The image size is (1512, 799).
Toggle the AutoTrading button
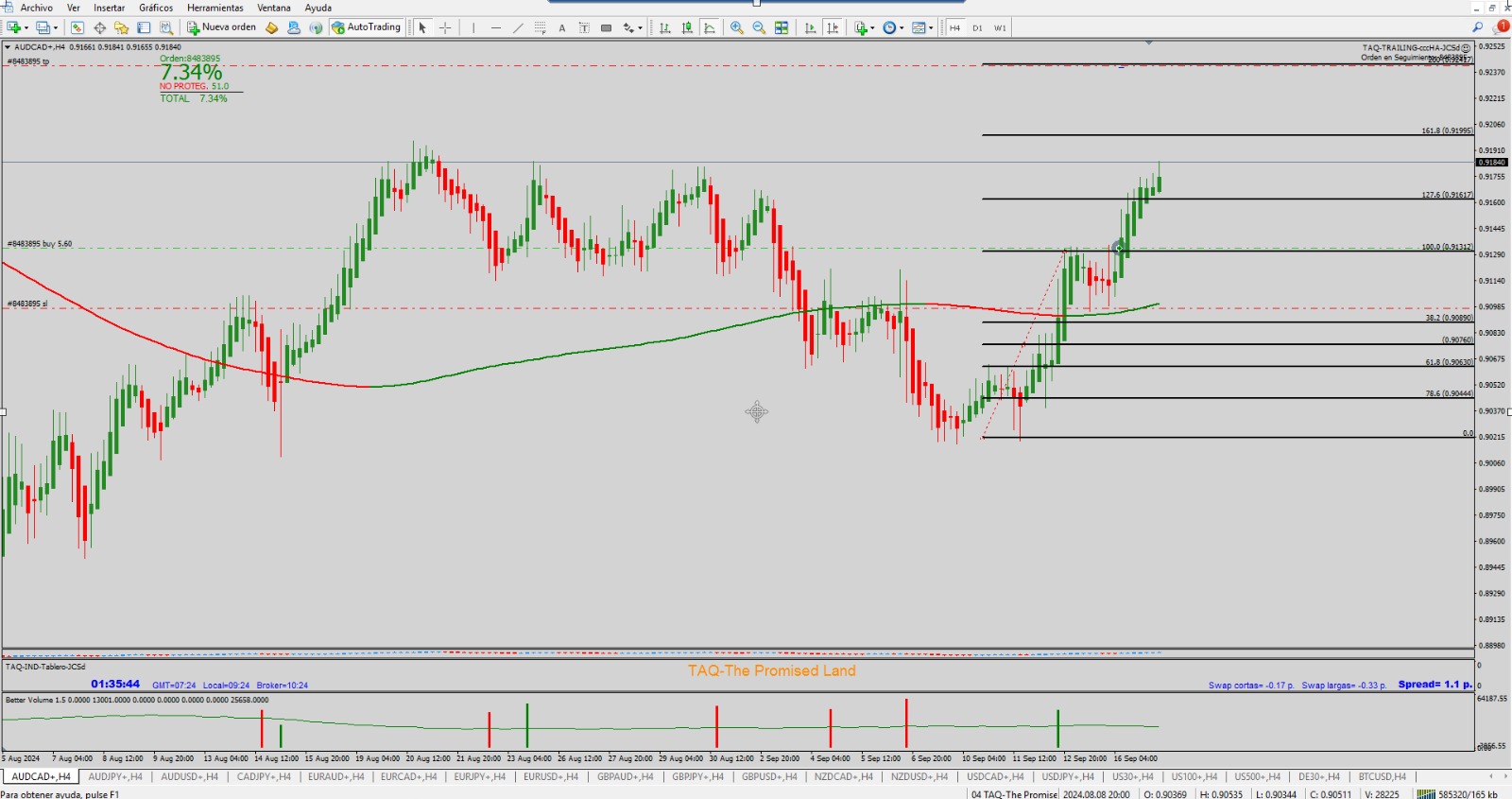(x=367, y=27)
